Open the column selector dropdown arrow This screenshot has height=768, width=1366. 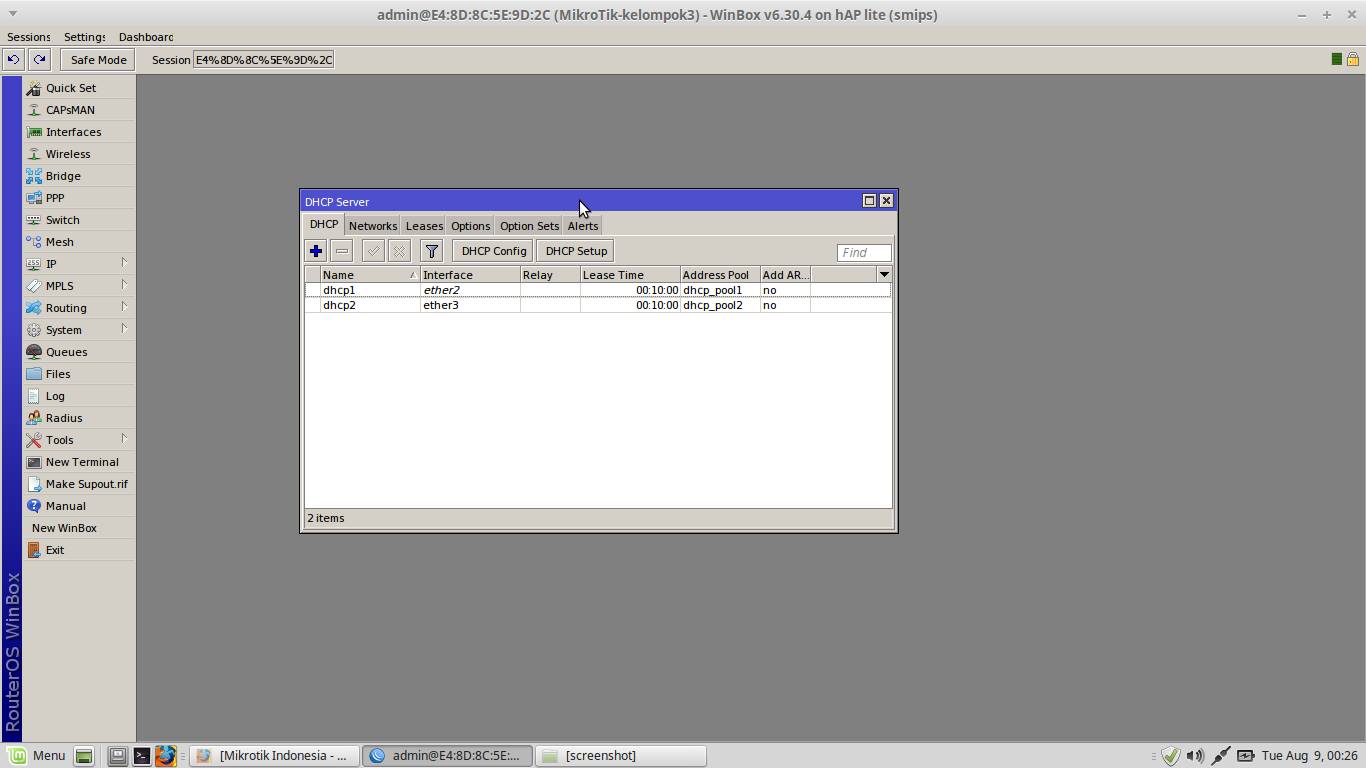click(x=884, y=275)
